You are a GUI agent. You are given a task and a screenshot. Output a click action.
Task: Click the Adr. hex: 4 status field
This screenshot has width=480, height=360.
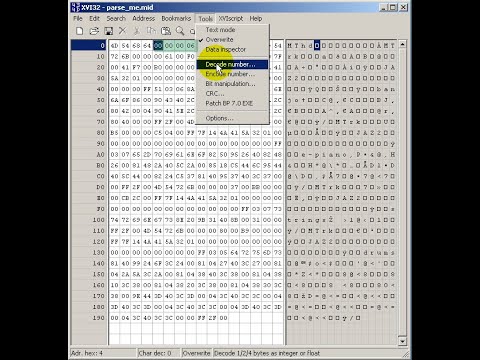coord(103,353)
